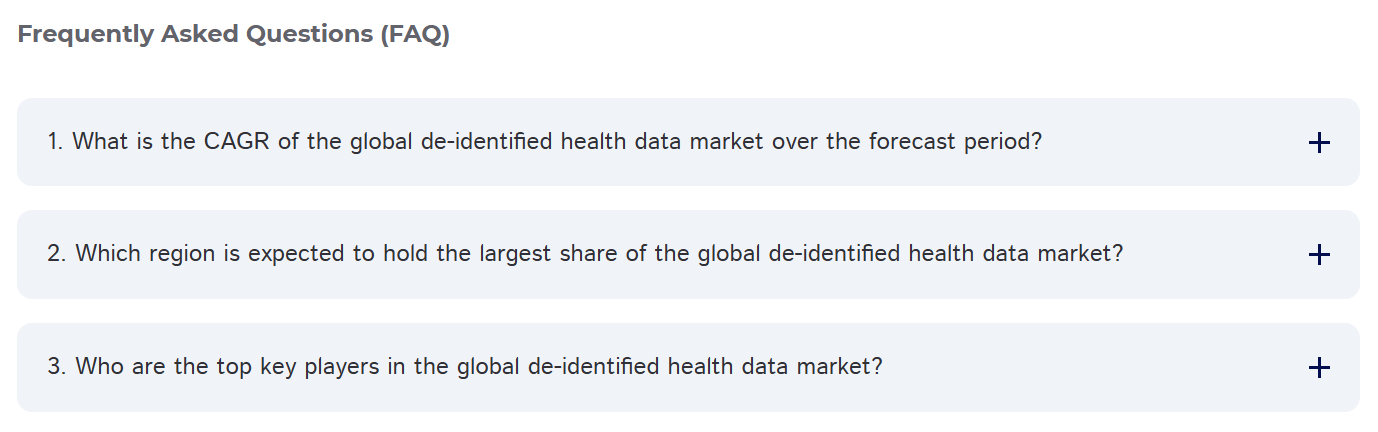Click the word "CAGR" in the first question
The width and height of the screenshot is (1378, 432).
point(237,142)
